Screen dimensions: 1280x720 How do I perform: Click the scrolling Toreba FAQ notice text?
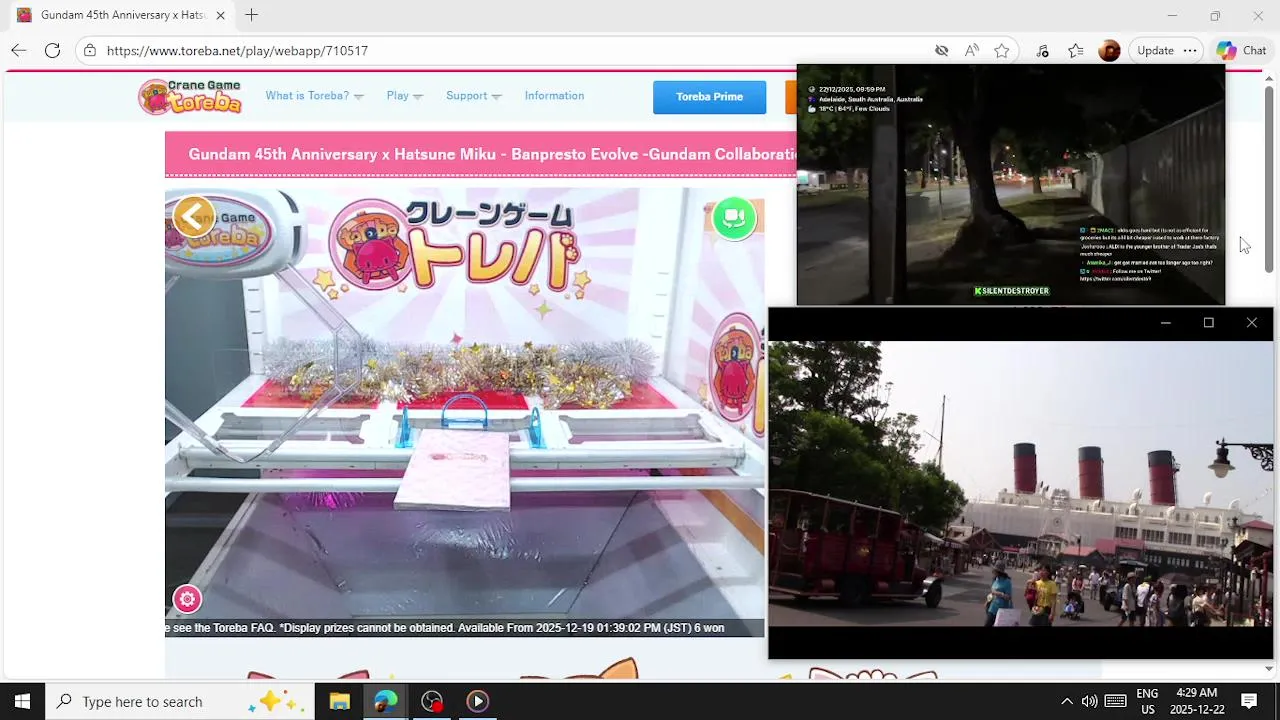point(445,628)
